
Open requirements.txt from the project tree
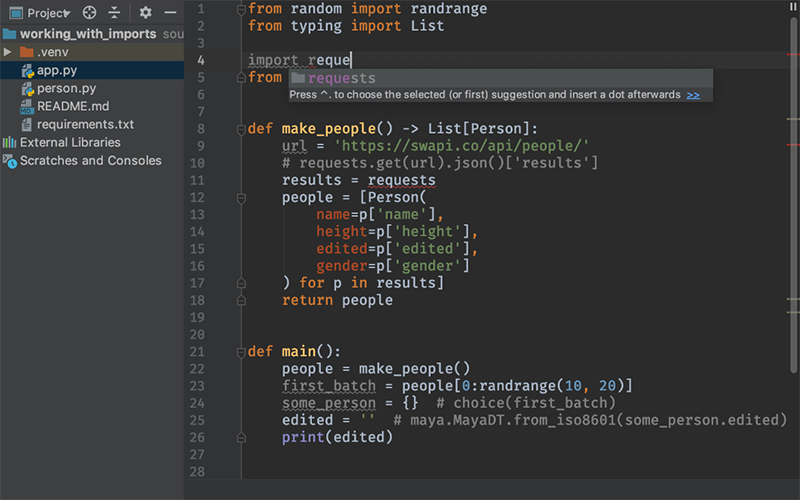pos(85,124)
